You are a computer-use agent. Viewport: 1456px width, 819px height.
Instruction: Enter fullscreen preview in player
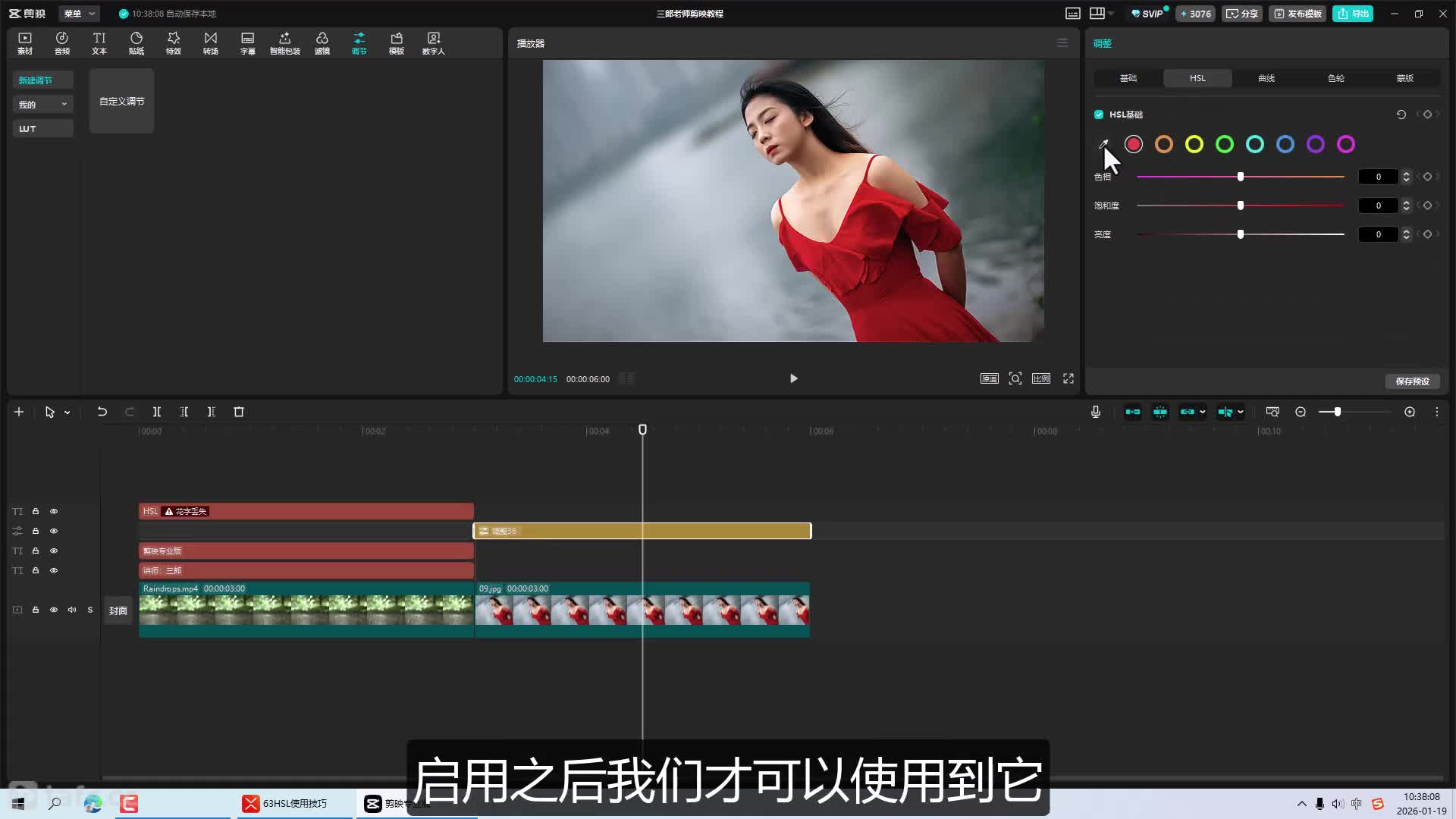pos(1068,378)
